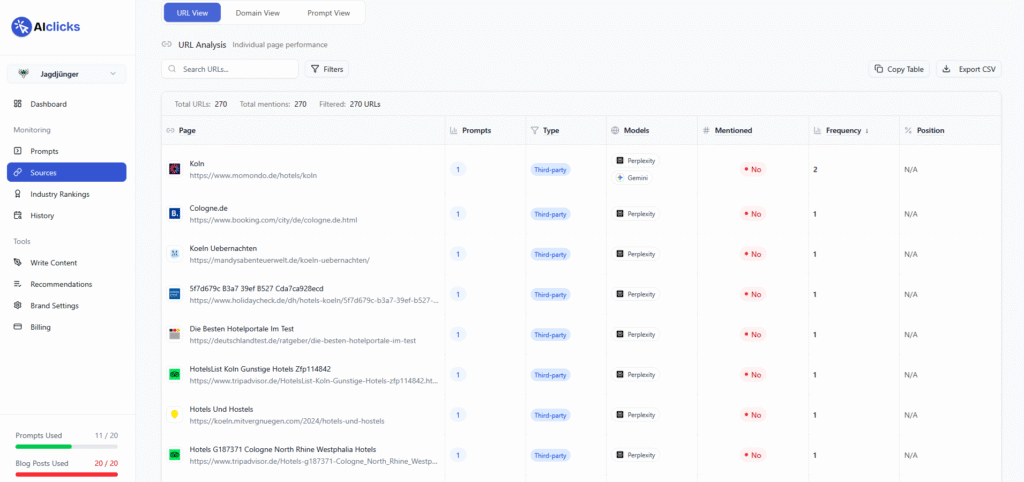Click the AIclicks logo icon

(22, 27)
